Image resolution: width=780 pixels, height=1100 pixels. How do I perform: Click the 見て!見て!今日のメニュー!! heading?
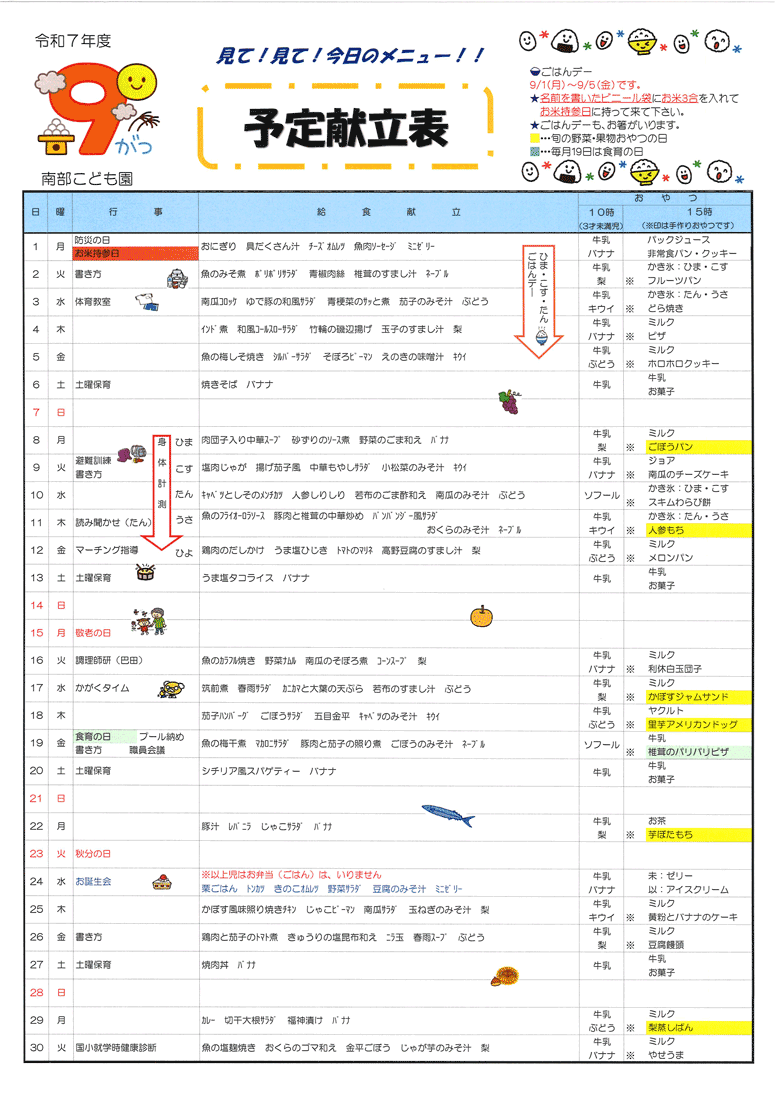[349, 56]
